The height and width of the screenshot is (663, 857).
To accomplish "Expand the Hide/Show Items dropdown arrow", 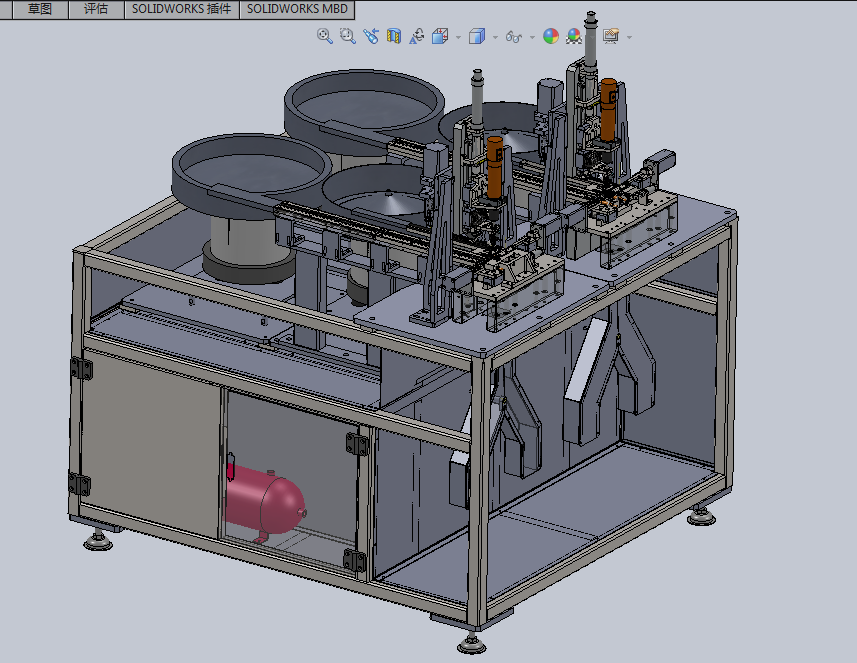I will pos(532,37).
